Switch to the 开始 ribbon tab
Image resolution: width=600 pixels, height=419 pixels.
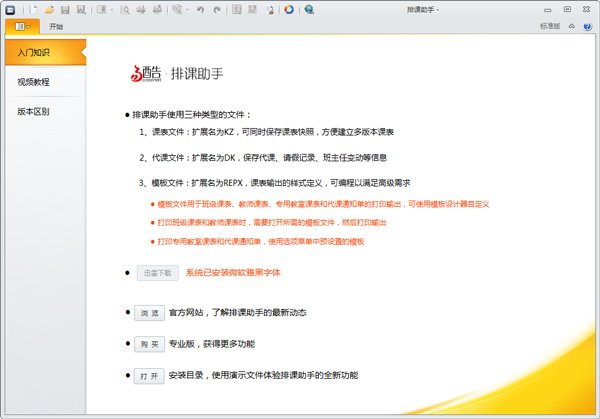tap(56, 26)
